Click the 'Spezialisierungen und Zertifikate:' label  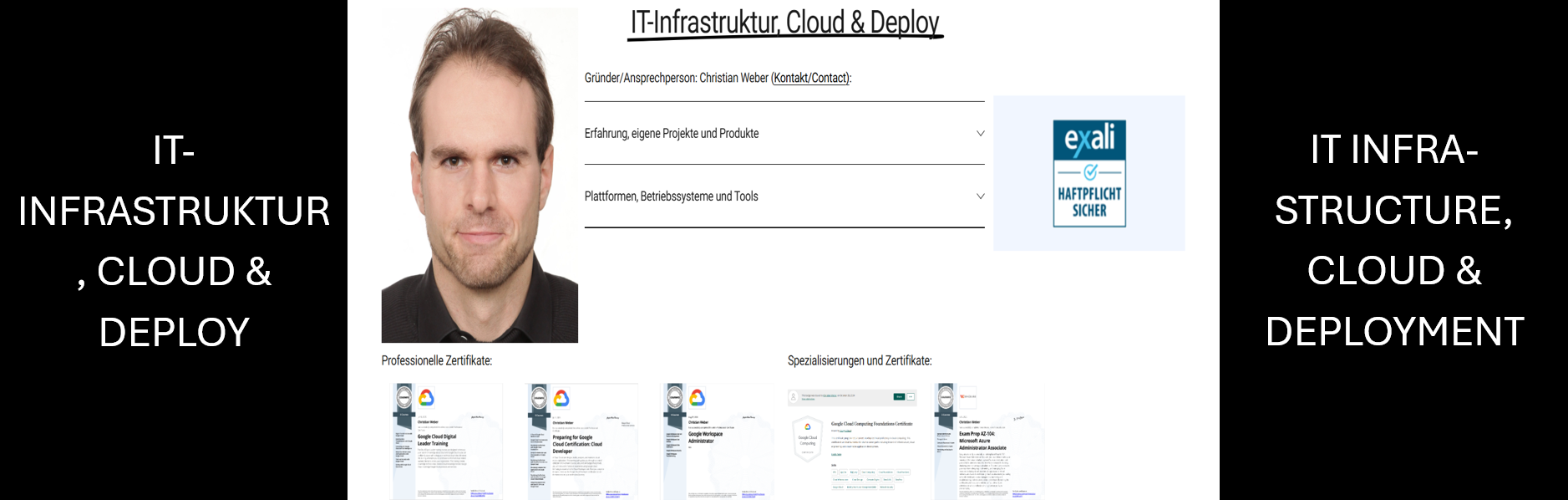click(860, 360)
